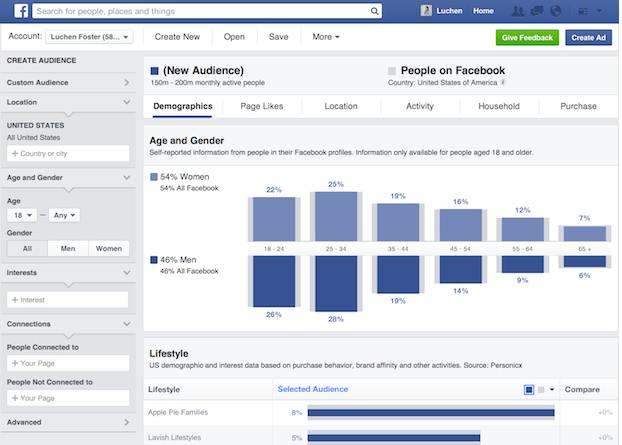Expand the Custom Audience section
This screenshot has width=622, height=445.
(x=68, y=82)
